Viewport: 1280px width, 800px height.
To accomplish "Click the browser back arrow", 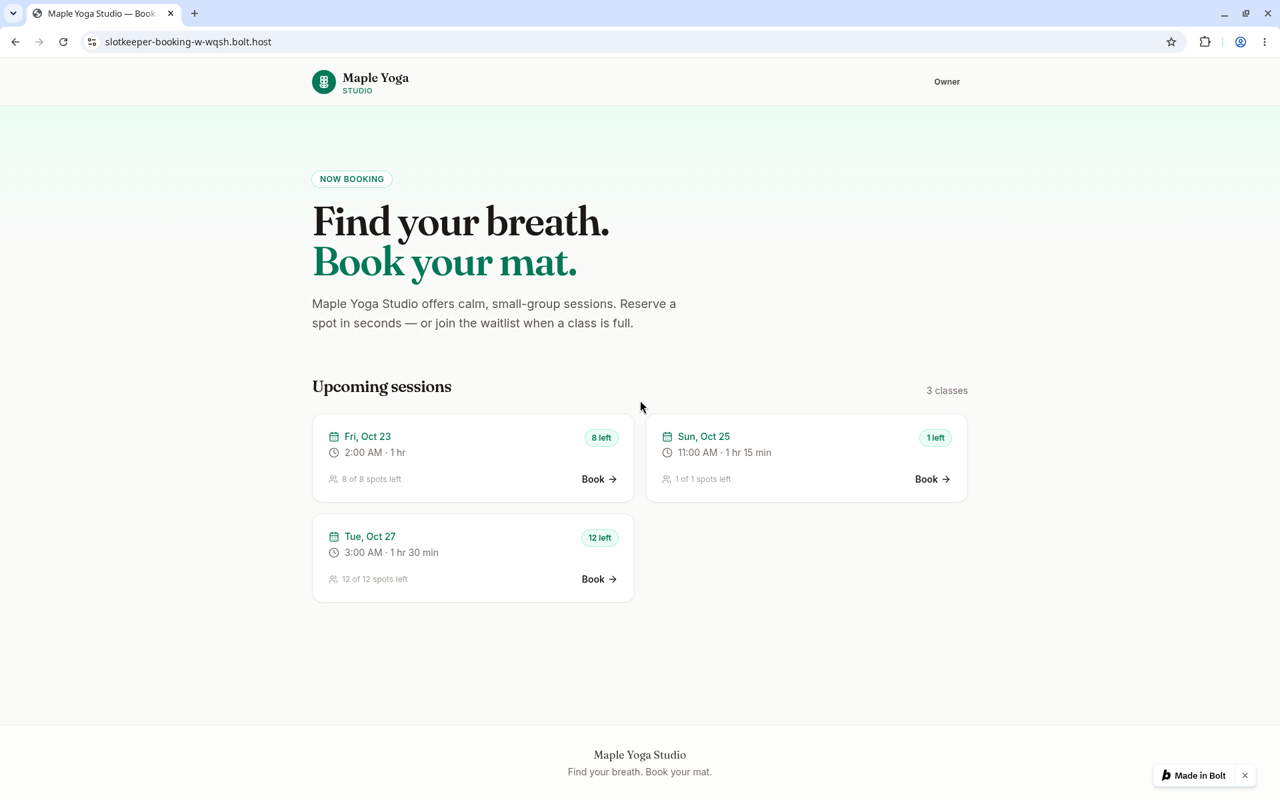I will coord(15,42).
